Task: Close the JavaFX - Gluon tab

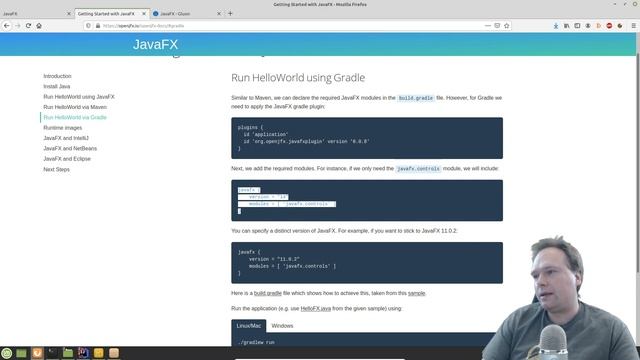Action: pyautogui.click(x=219, y=13)
